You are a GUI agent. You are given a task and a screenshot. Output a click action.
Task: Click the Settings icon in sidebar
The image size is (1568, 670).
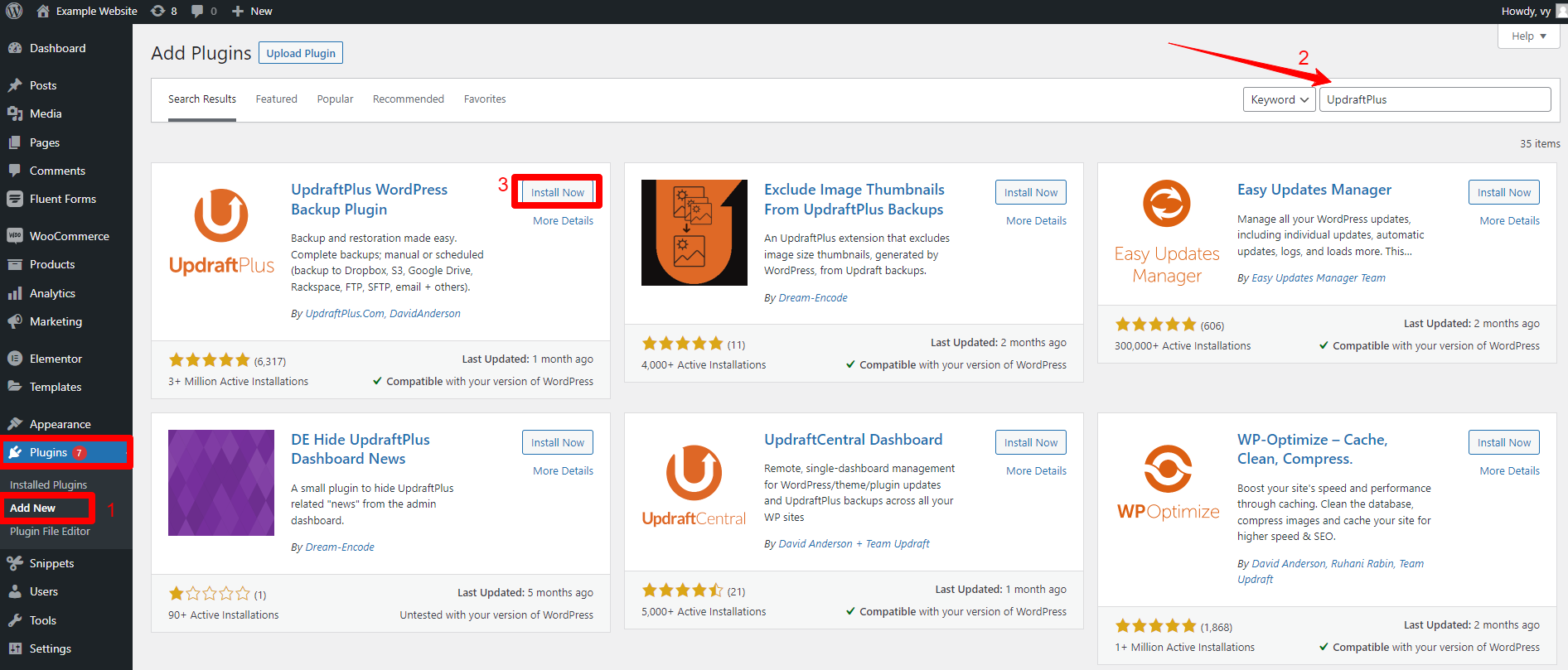[15, 648]
